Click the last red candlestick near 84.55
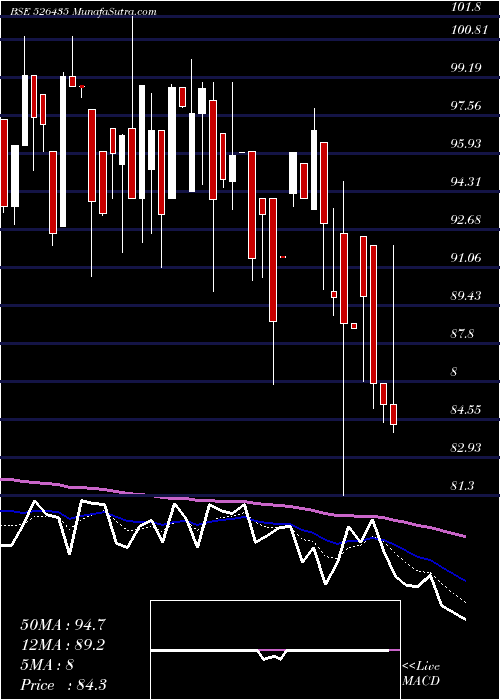 tap(393, 414)
